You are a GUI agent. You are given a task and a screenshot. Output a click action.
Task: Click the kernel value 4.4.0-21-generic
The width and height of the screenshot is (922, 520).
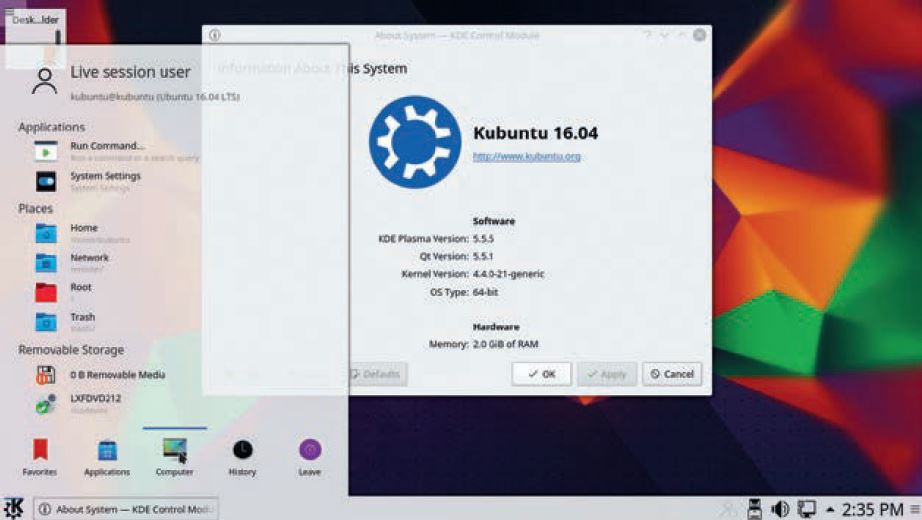coord(509,274)
